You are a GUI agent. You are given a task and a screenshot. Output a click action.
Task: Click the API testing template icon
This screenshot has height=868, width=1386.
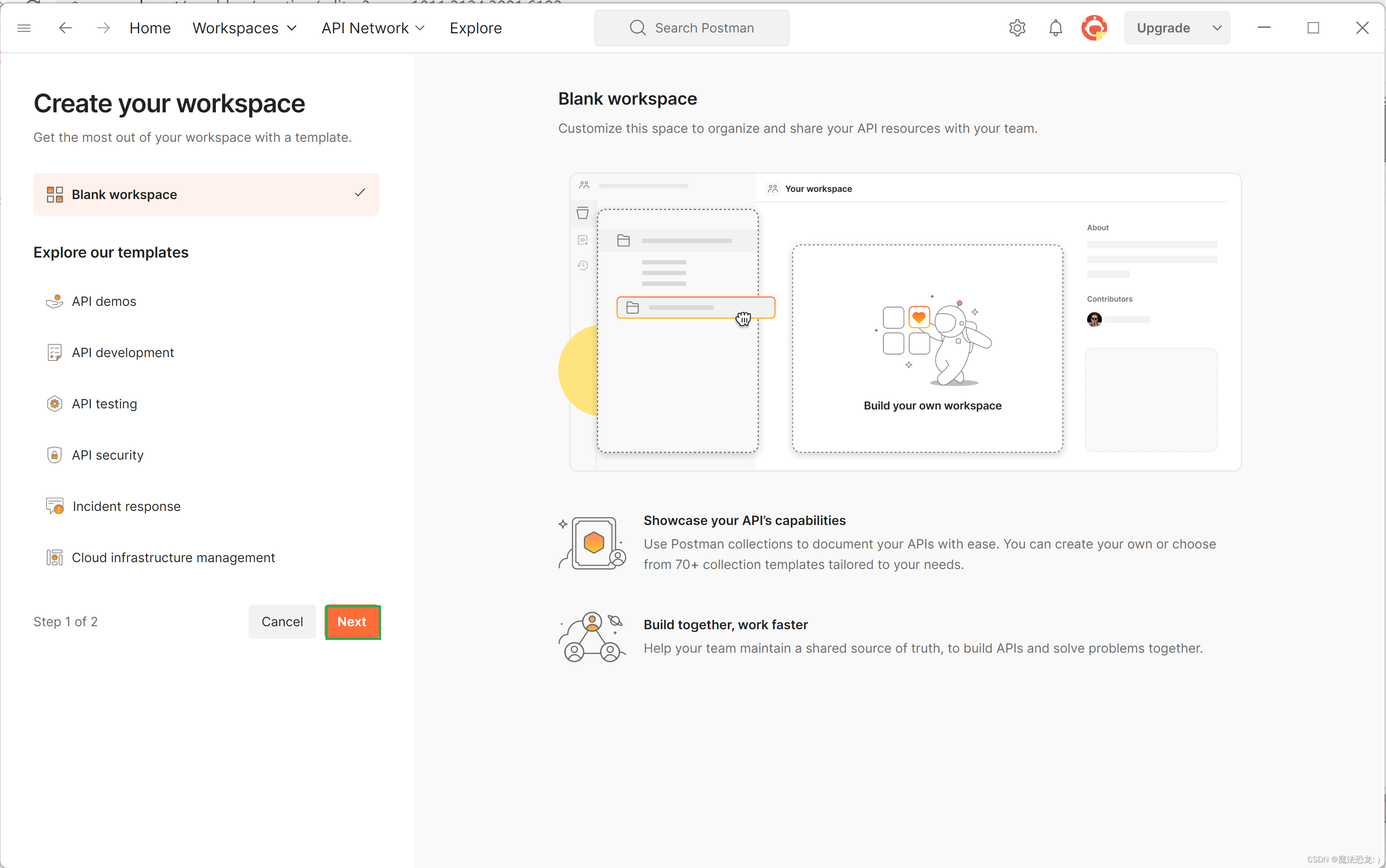[x=55, y=404]
